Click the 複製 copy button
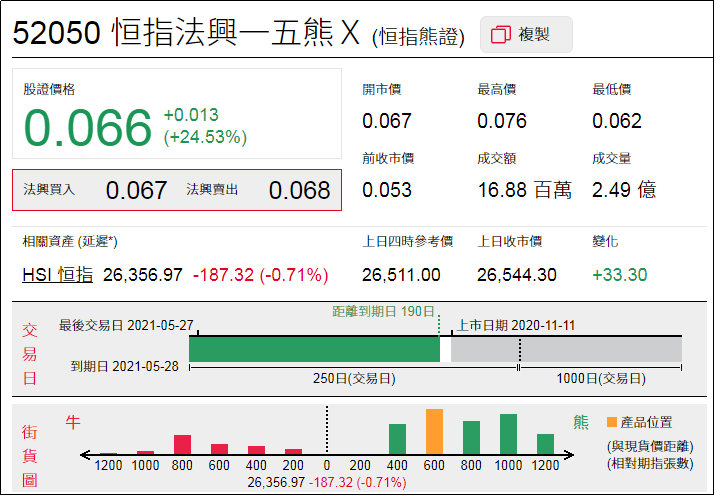This screenshot has width=715, height=496. (x=526, y=35)
